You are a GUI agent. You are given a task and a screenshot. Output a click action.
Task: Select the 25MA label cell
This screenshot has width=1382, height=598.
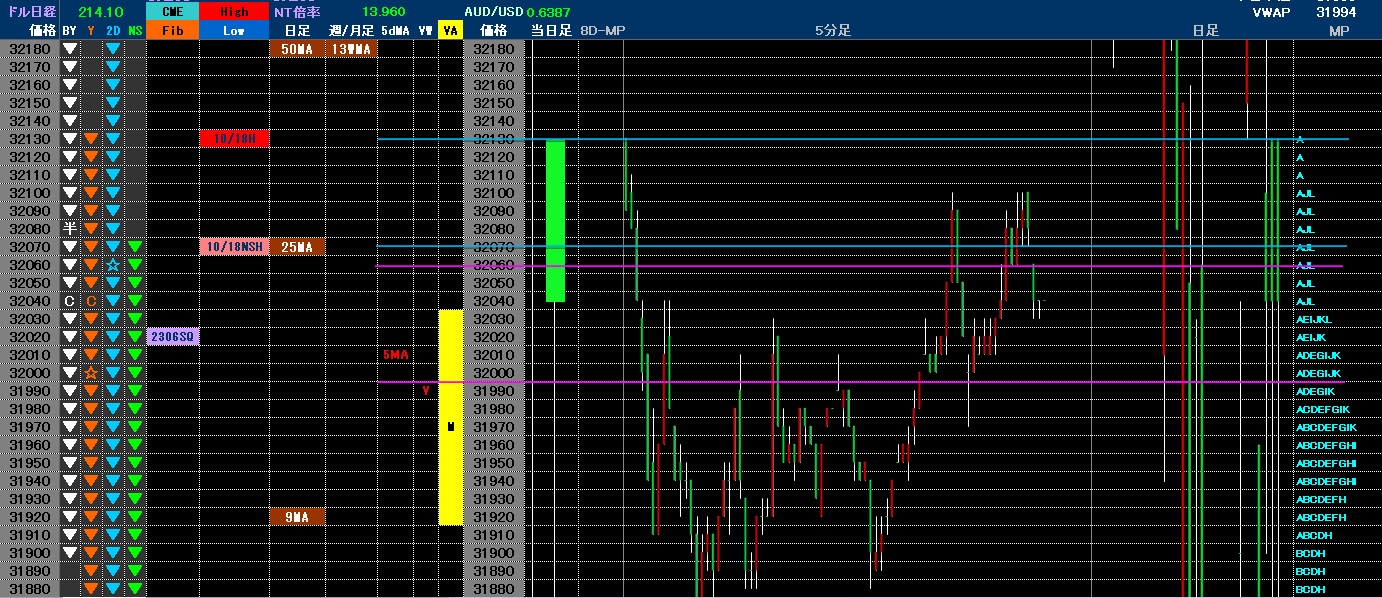(297, 247)
